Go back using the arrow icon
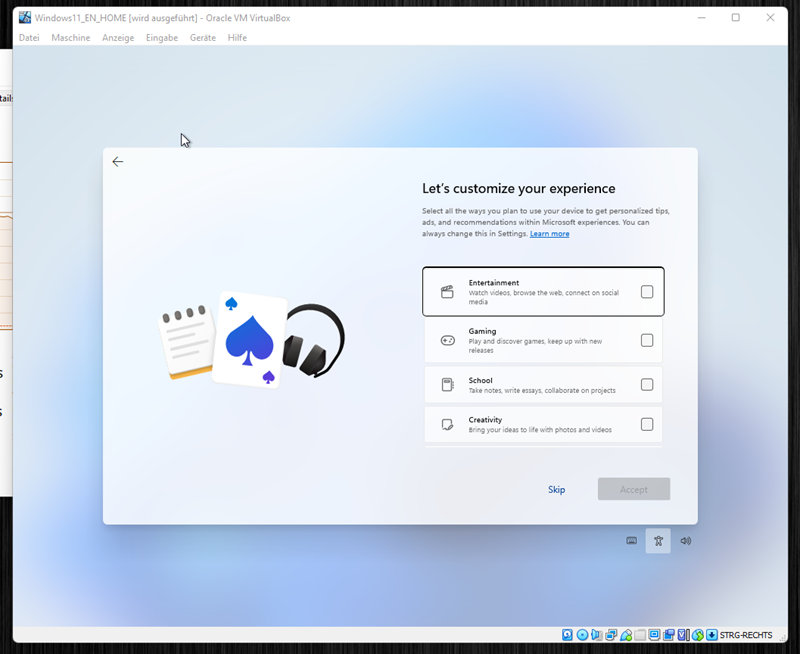800x654 pixels. (x=118, y=162)
